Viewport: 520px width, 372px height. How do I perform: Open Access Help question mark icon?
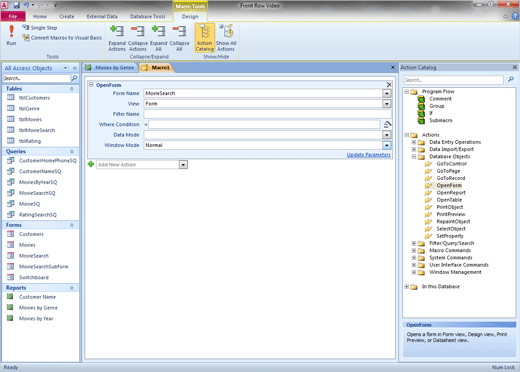[x=515, y=16]
